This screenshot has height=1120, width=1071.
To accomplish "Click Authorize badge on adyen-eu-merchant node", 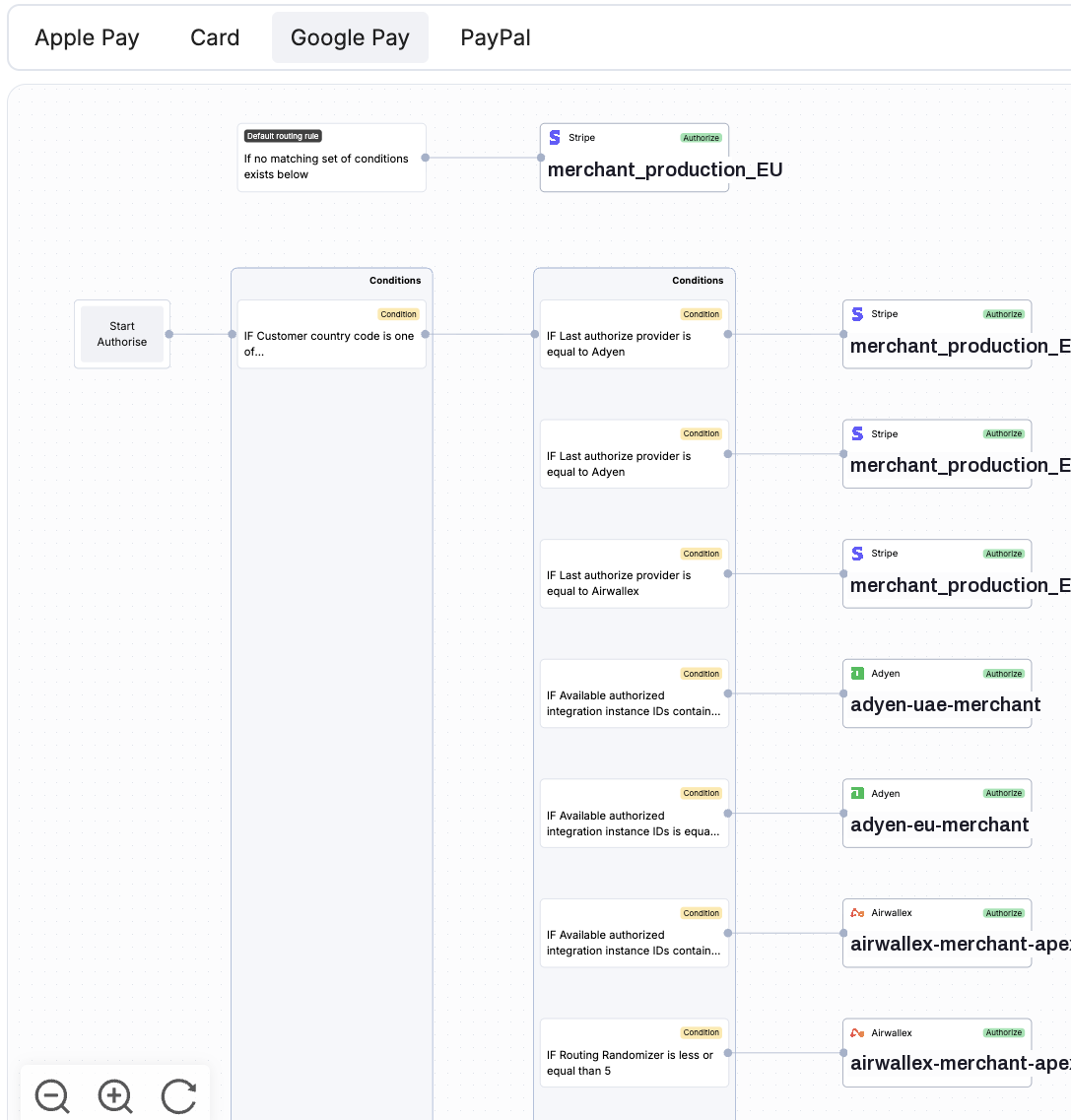I will pyautogui.click(x=1004, y=793).
